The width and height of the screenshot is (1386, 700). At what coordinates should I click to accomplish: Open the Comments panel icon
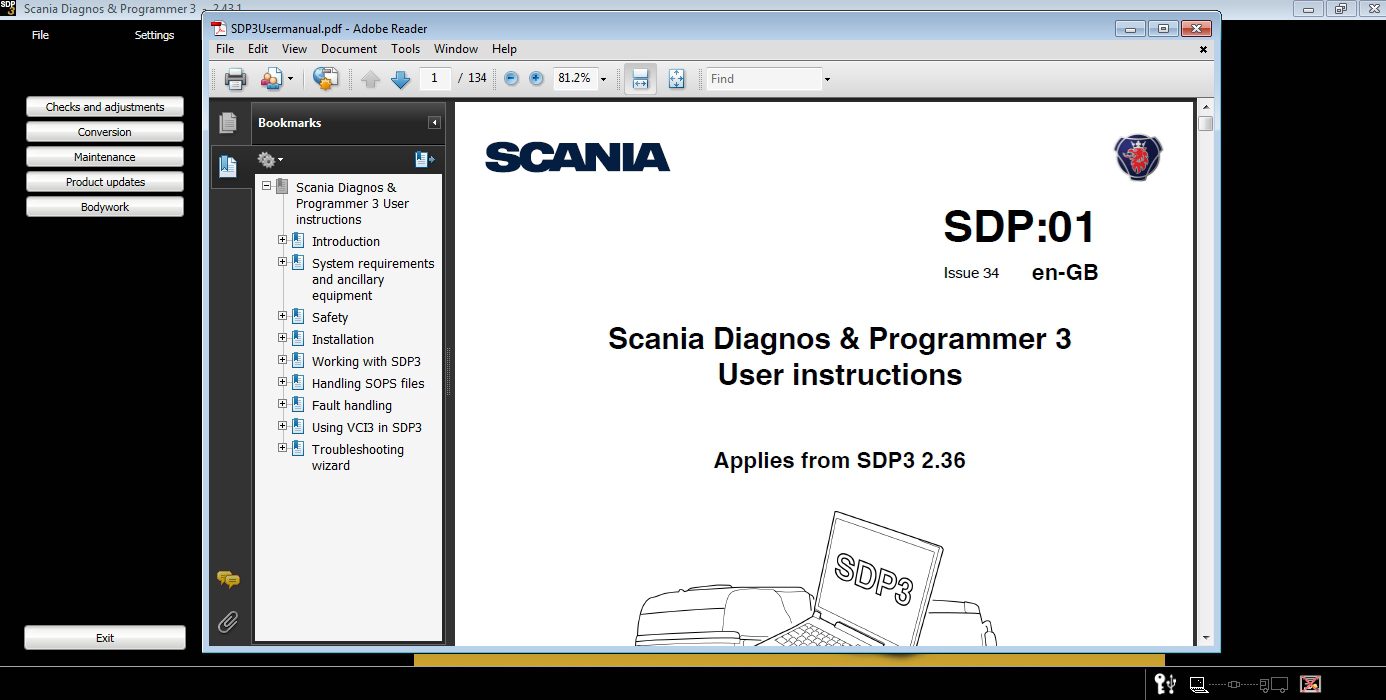tap(228, 579)
